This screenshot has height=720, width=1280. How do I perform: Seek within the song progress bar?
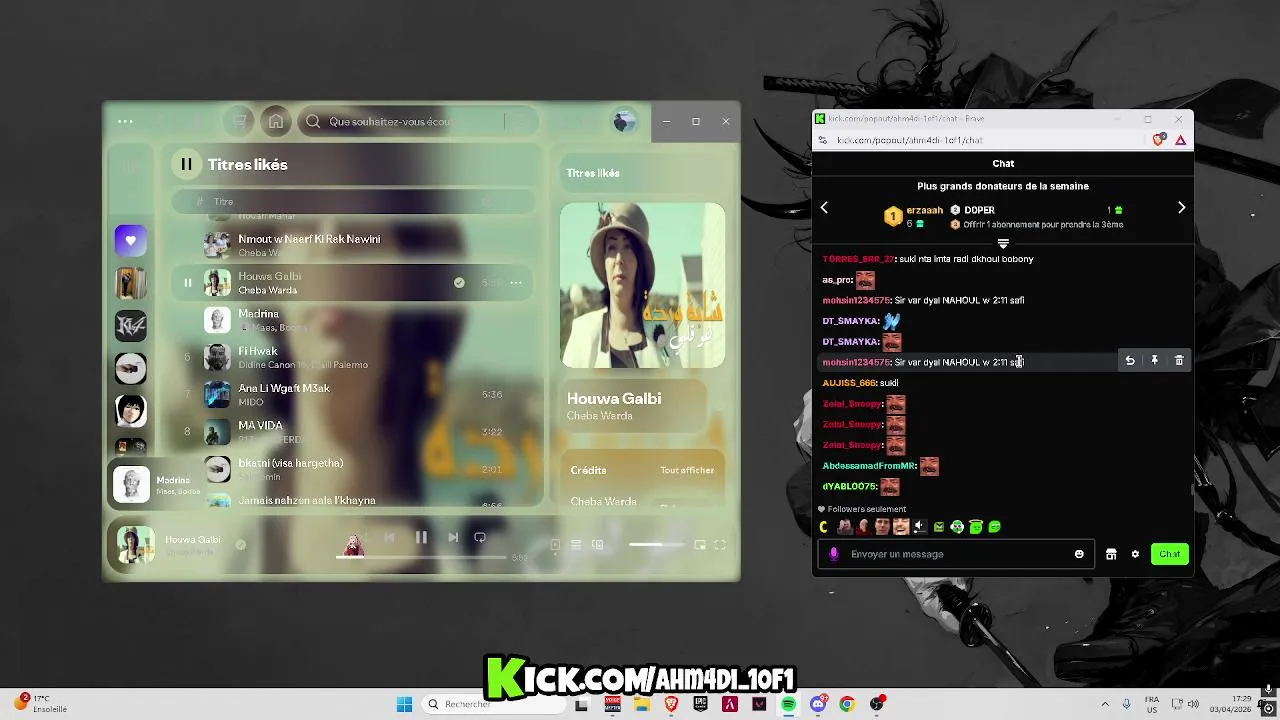click(421, 557)
